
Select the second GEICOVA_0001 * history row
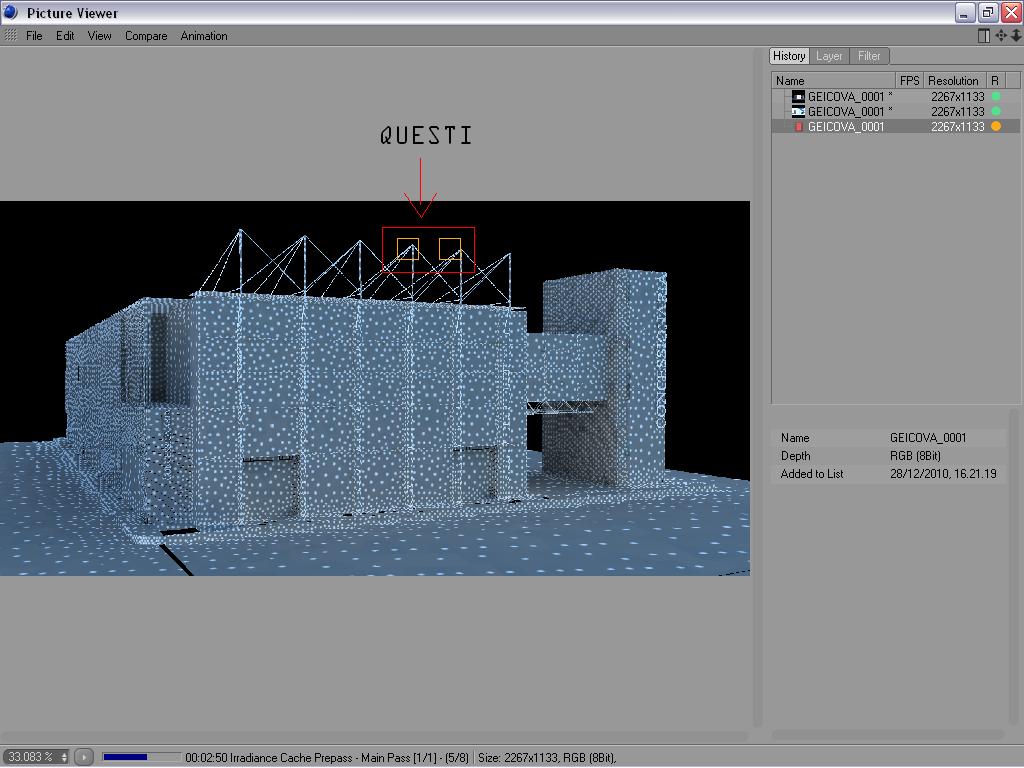[x=895, y=112]
